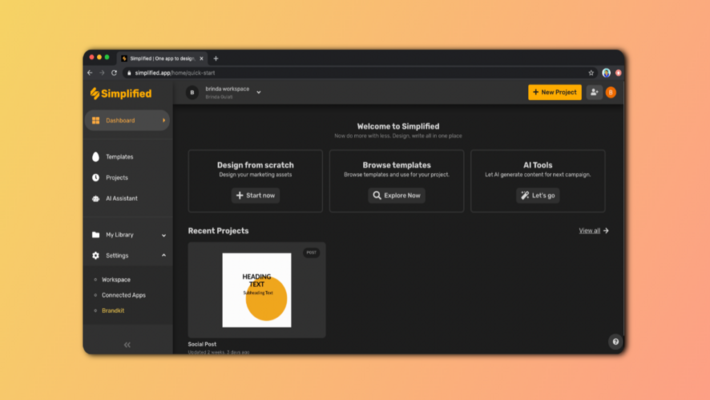
Task: Click the Browse templates heading
Action: (397, 165)
